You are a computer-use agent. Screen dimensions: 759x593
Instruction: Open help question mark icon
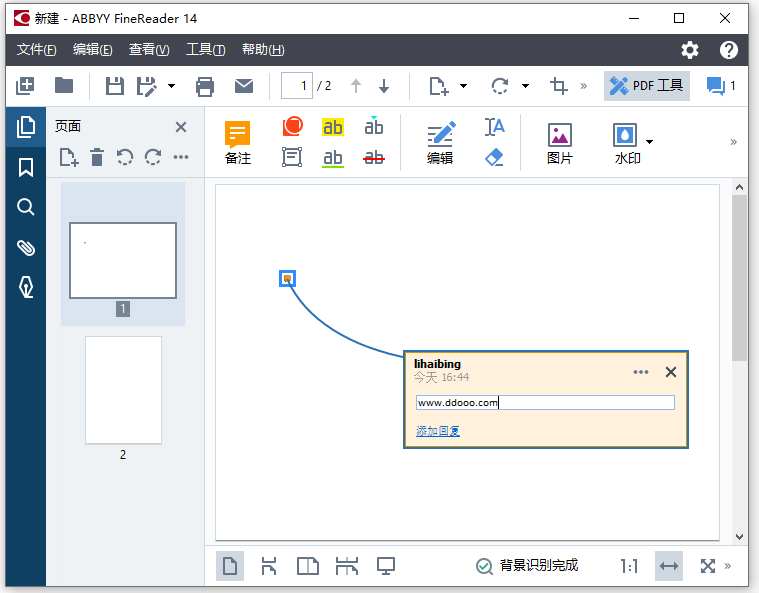(x=729, y=50)
